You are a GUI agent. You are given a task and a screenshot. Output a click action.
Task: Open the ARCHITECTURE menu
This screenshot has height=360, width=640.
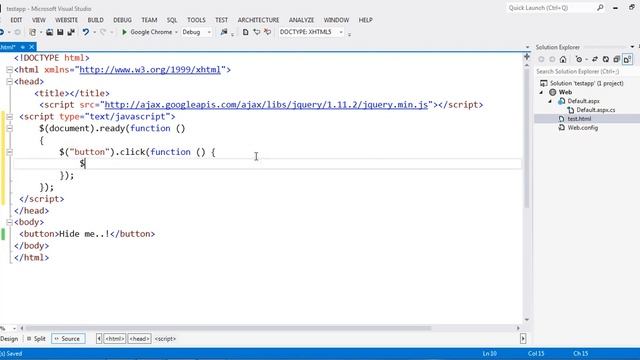tap(258, 20)
